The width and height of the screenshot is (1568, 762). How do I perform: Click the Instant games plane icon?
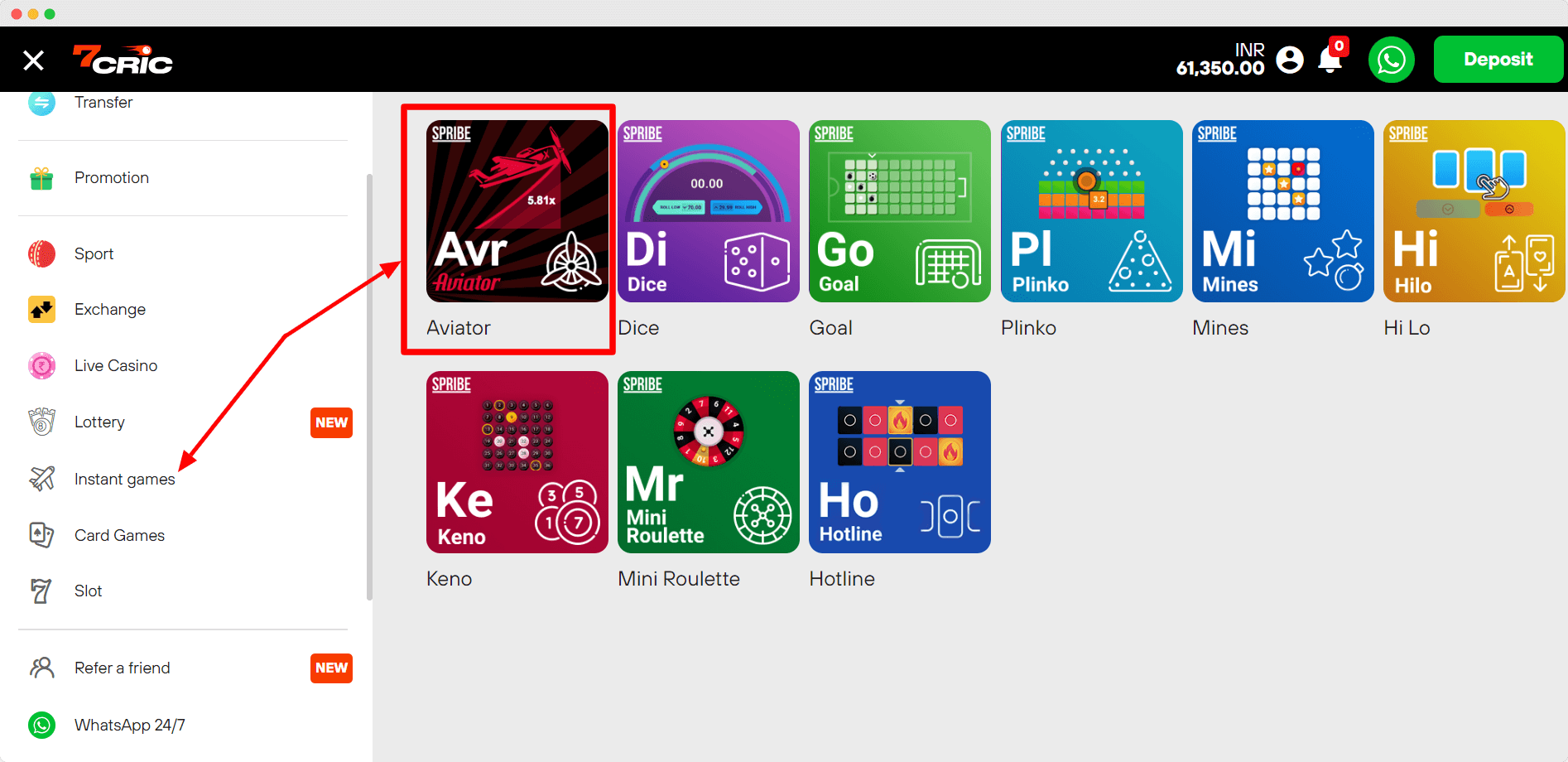pos(41,478)
